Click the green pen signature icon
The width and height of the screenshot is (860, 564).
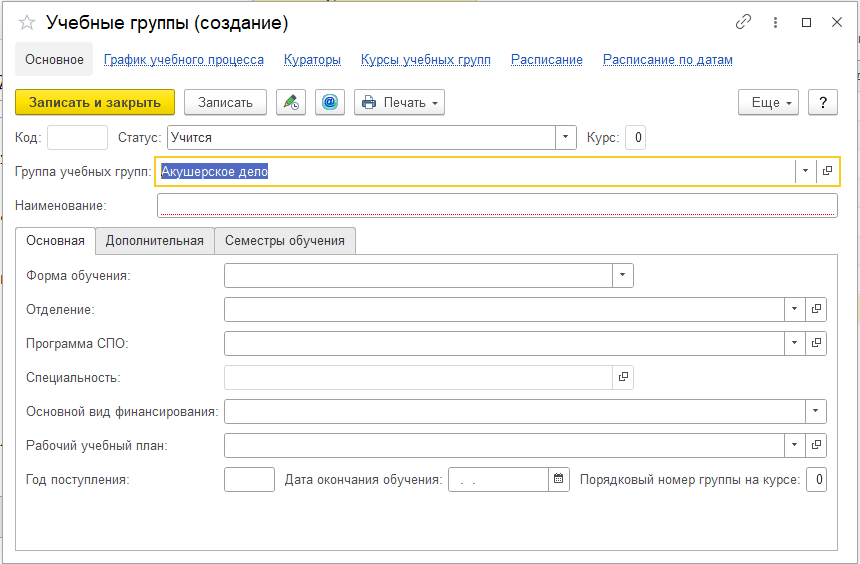click(x=291, y=102)
